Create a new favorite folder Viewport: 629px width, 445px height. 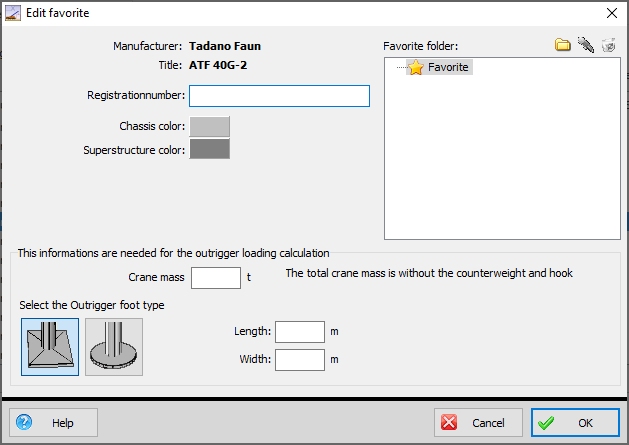pos(563,45)
